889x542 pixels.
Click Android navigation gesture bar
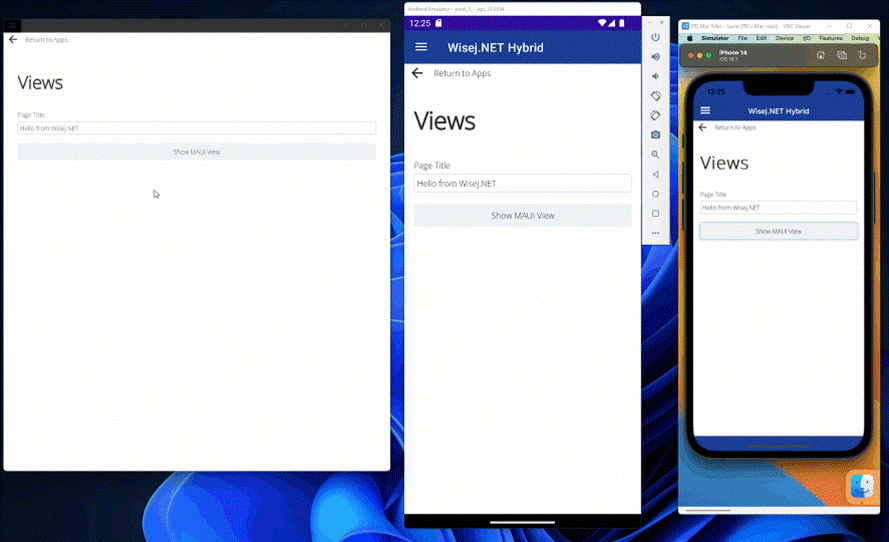click(x=522, y=522)
